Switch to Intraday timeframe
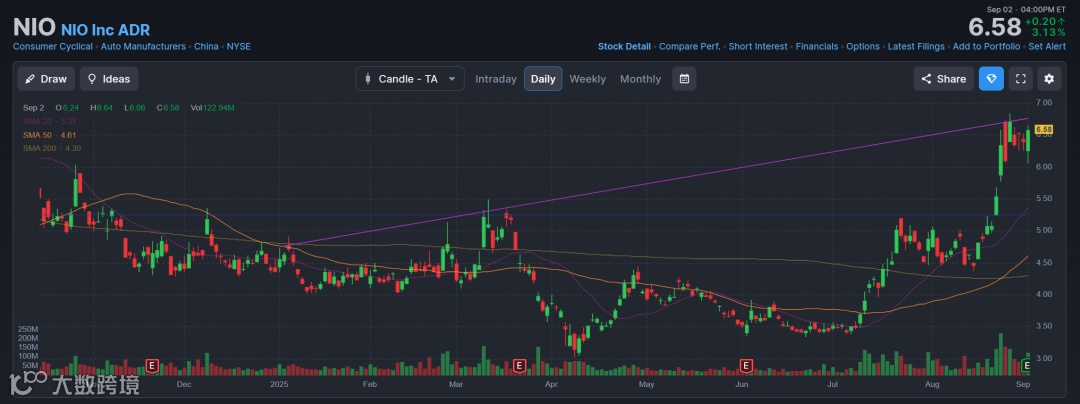Viewport: 1080px width, 404px height. coord(496,78)
